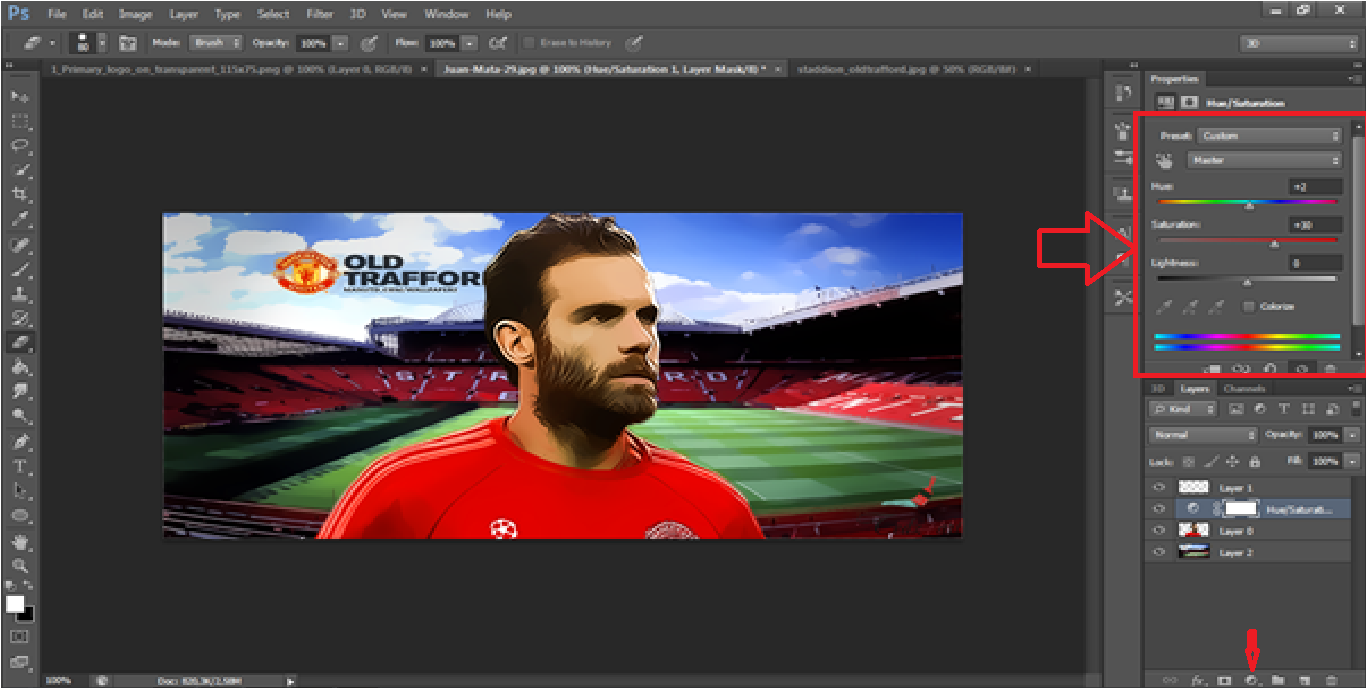Viewport: 1366px width, 688px height.
Task: Click the on-image adjustment hand tool
Action: tap(1165, 160)
